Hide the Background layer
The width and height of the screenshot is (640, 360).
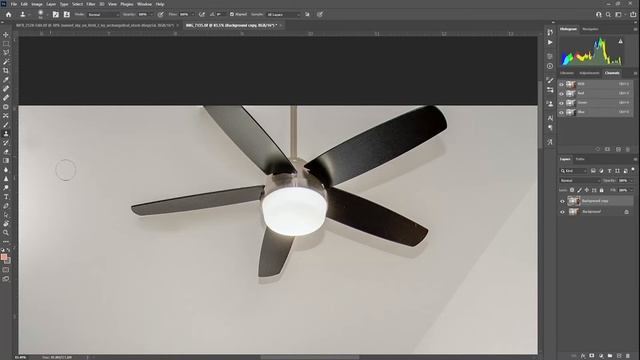[562, 212]
